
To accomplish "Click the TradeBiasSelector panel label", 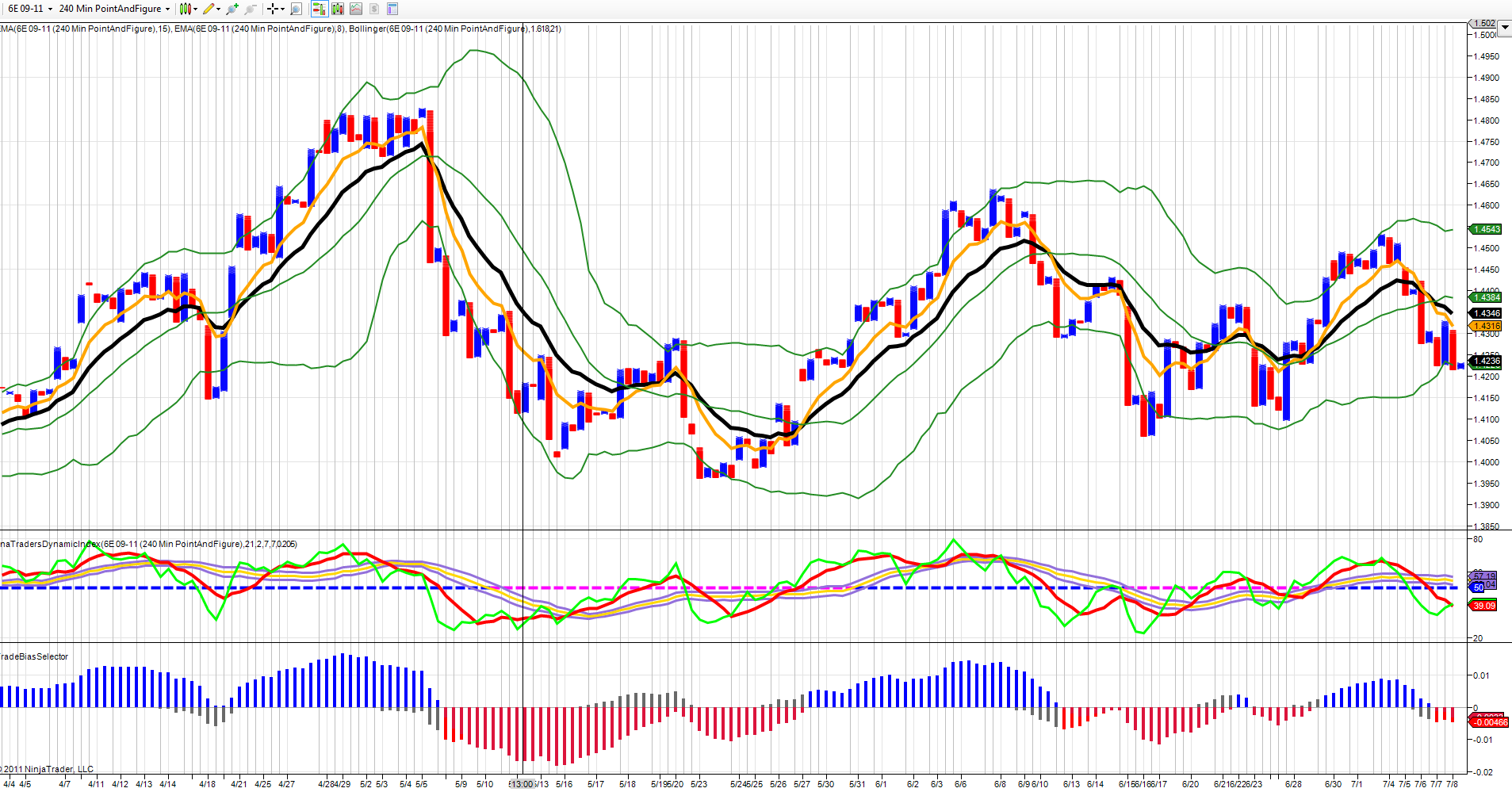I will pyautogui.click(x=34, y=656).
